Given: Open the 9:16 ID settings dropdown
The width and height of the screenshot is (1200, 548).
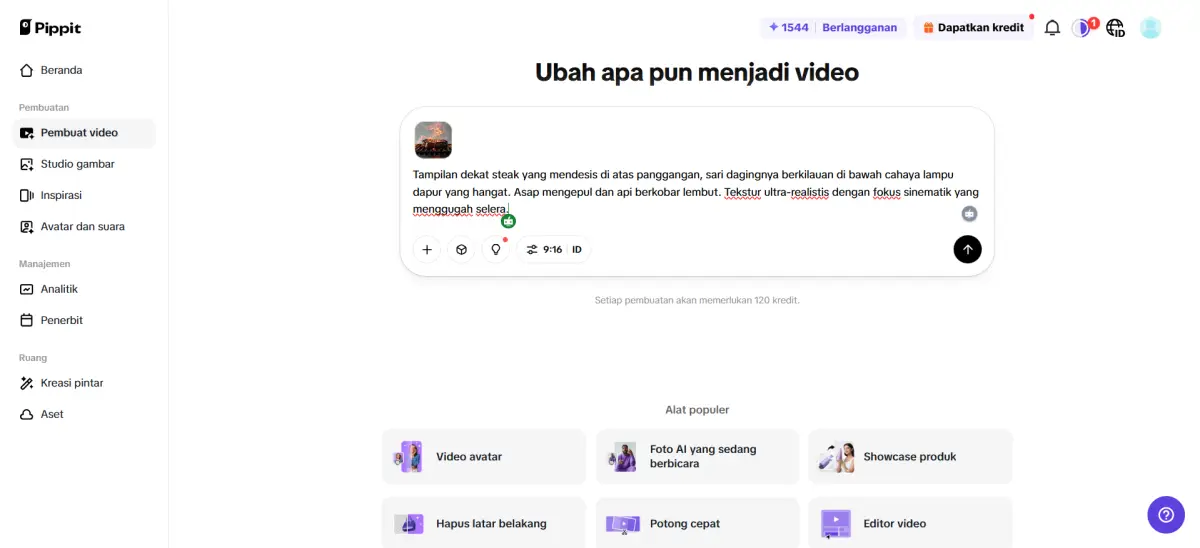Looking at the screenshot, I should tap(554, 249).
